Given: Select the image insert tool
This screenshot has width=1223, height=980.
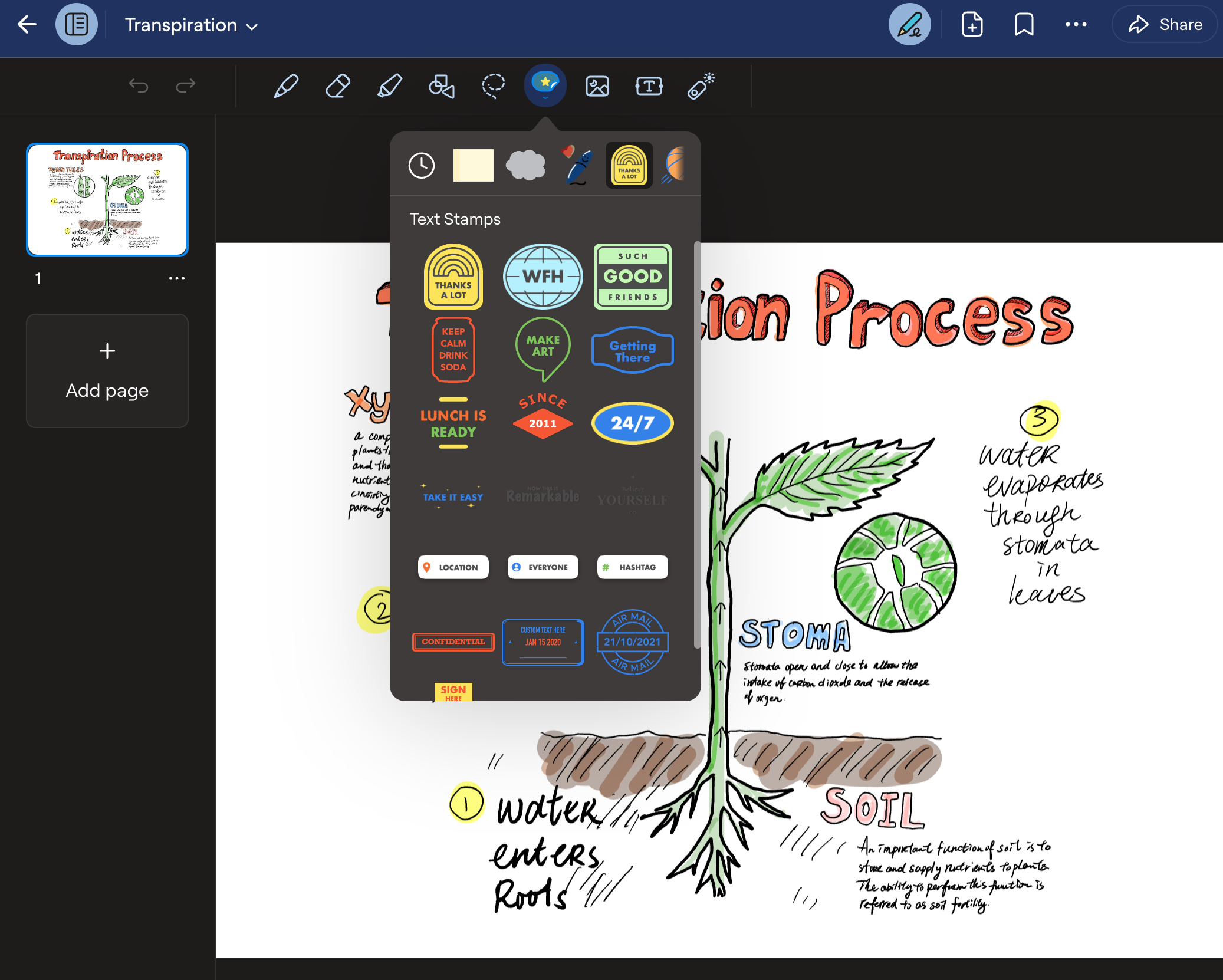Looking at the screenshot, I should click(596, 86).
